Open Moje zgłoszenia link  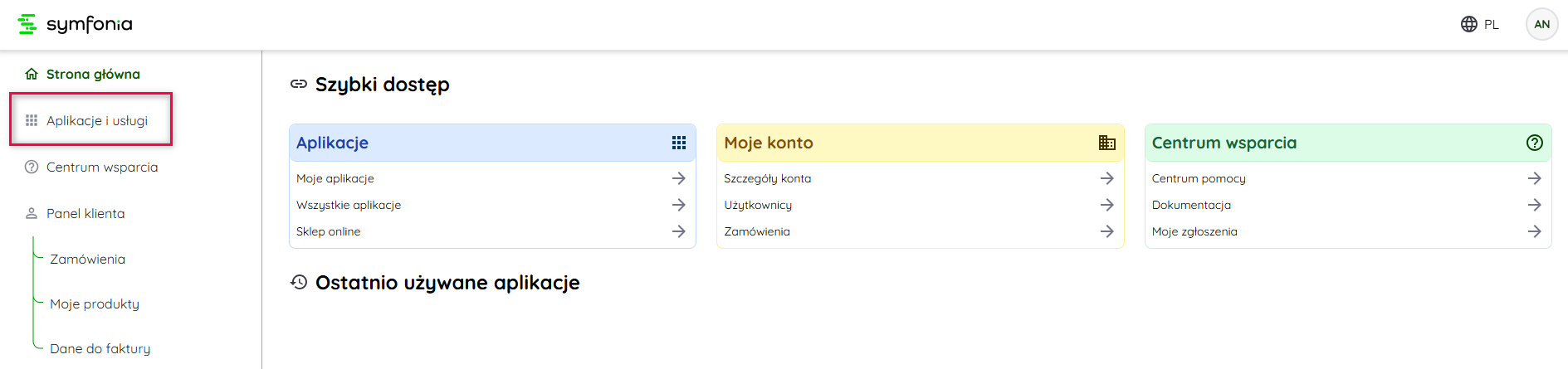coord(1194,231)
